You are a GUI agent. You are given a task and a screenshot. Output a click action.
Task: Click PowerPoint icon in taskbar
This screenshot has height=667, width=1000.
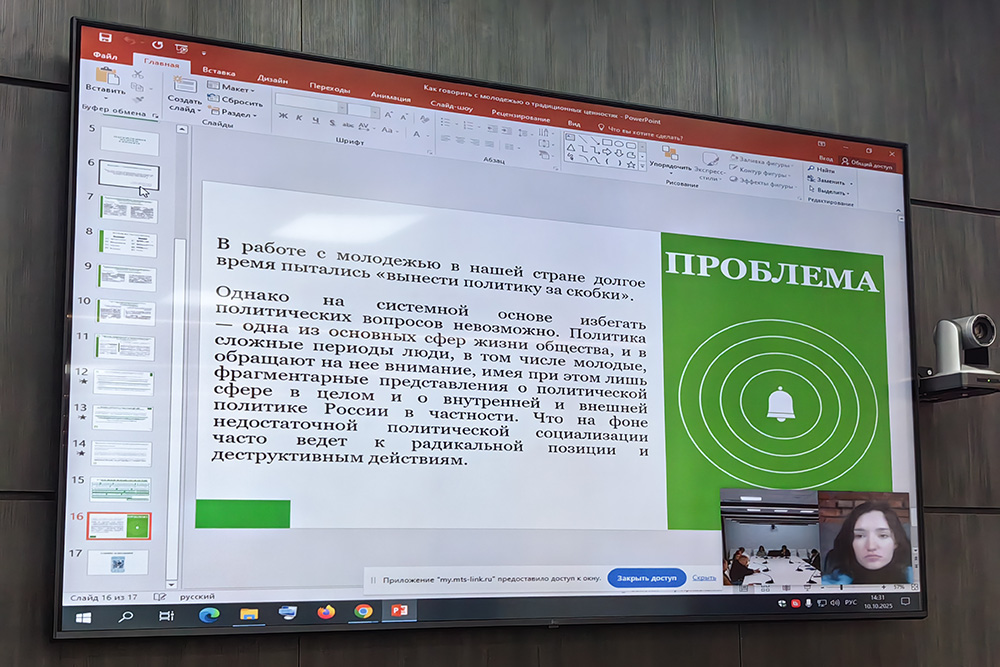[x=400, y=610]
